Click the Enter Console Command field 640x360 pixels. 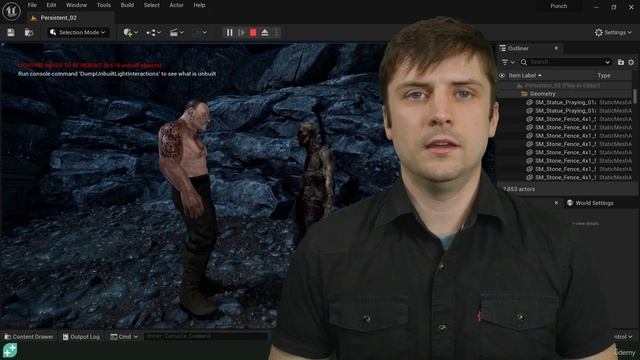[205, 336]
